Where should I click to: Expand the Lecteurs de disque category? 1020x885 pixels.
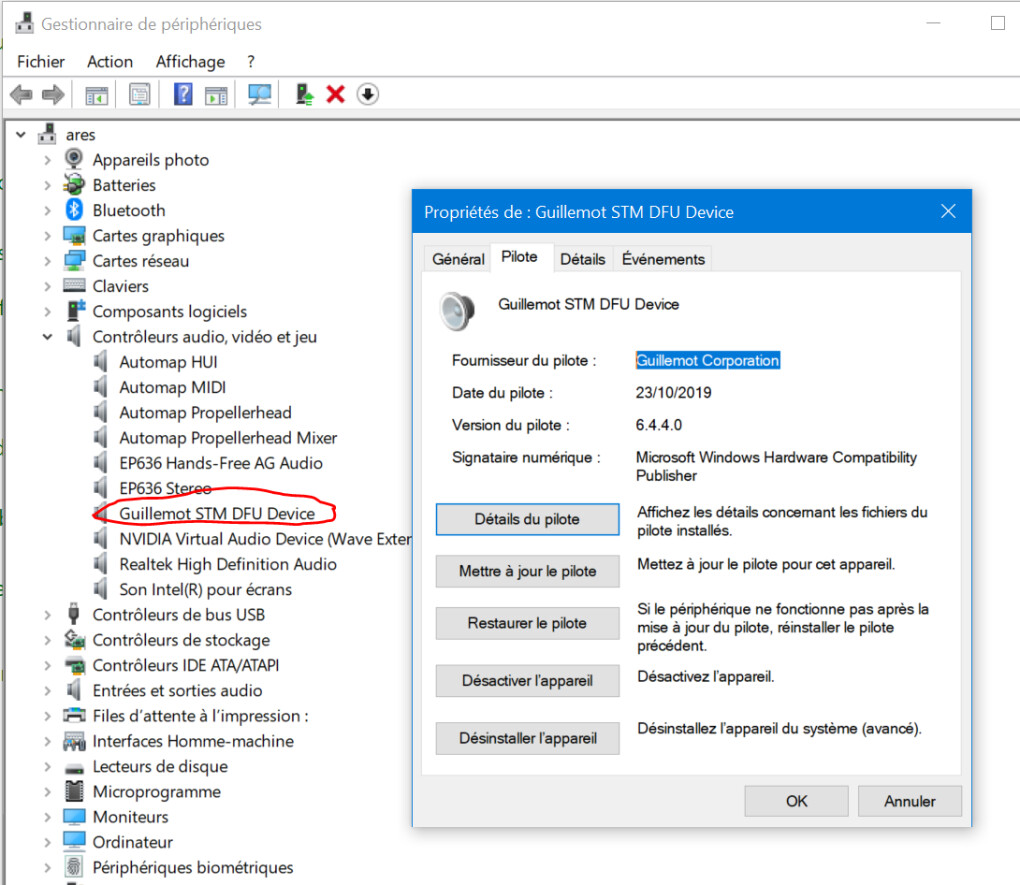pyautogui.click(x=47, y=767)
